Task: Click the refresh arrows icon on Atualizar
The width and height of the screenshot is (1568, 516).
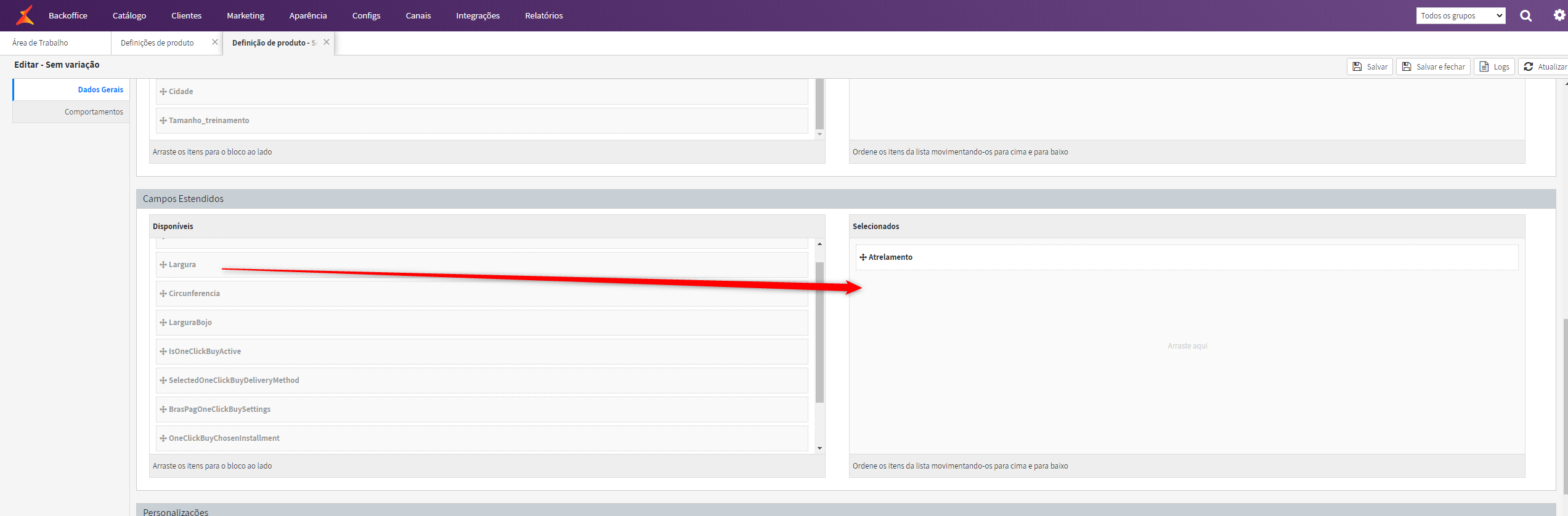Action: [1529, 67]
